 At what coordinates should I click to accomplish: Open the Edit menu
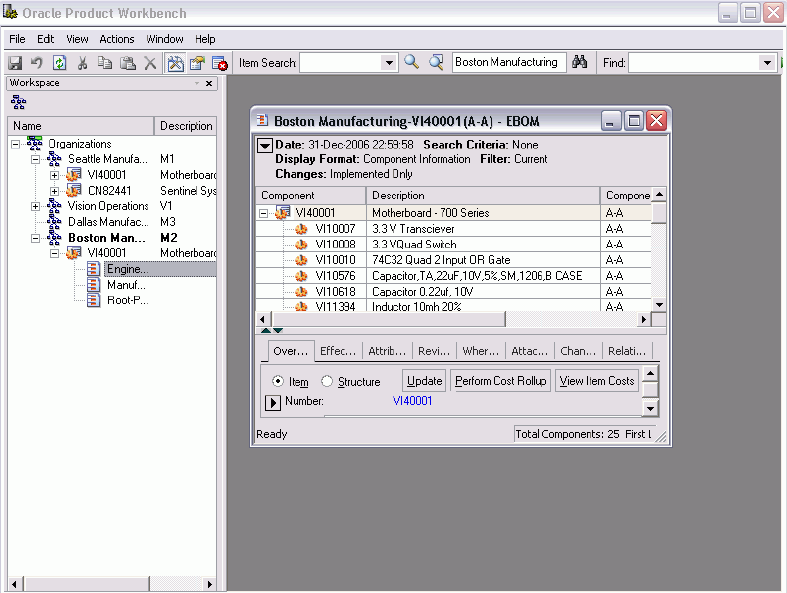click(x=45, y=39)
